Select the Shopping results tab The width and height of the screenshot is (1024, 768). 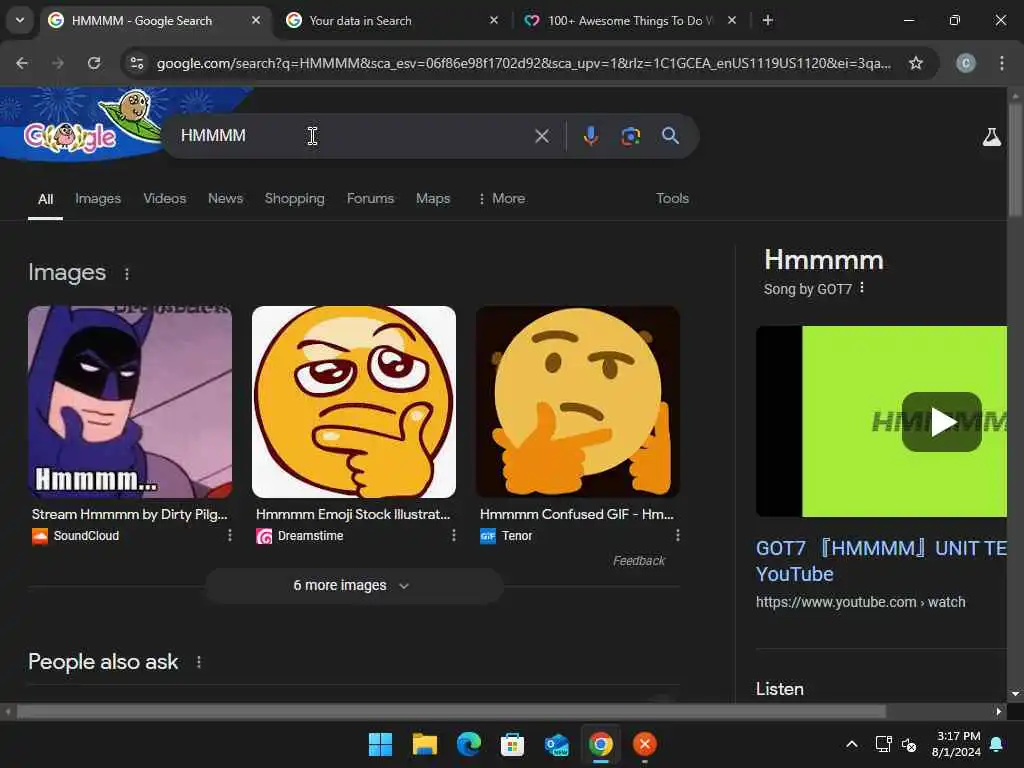click(x=295, y=199)
